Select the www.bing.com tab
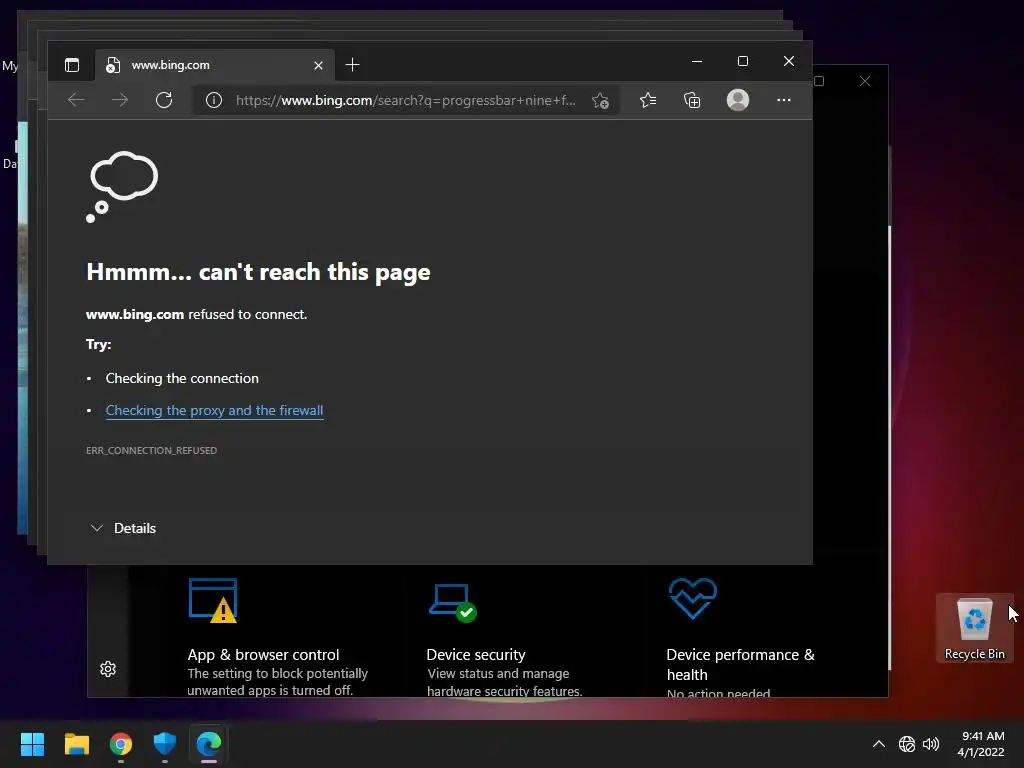Image resolution: width=1024 pixels, height=768 pixels. (x=215, y=65)
